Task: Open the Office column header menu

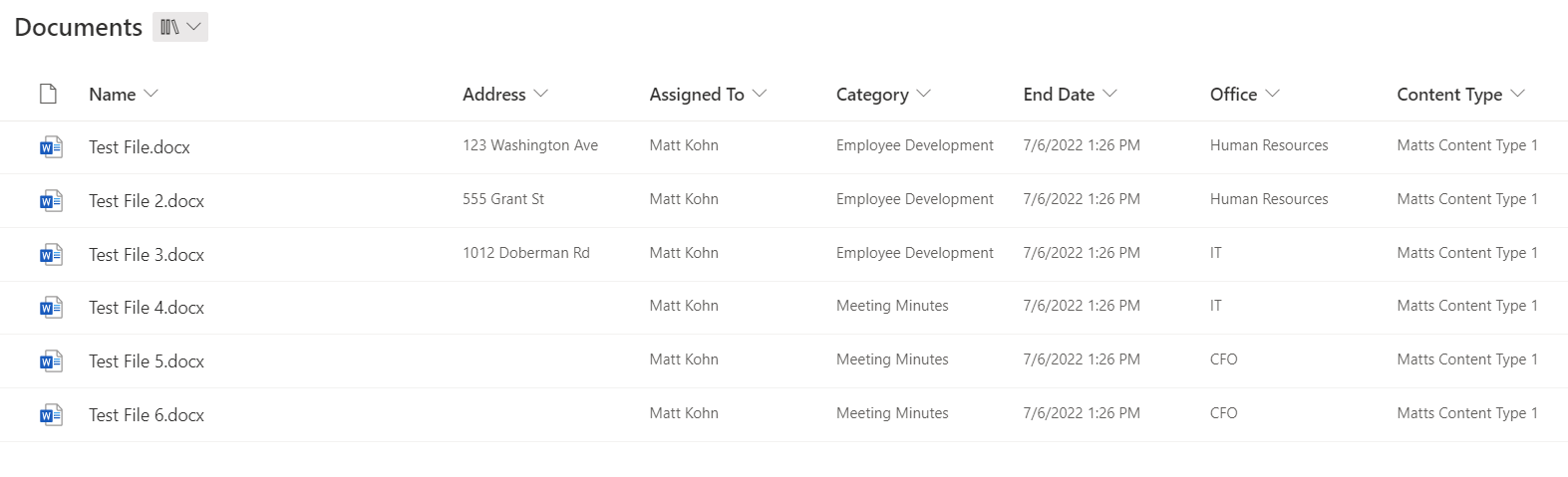Action: [1245, 94]
